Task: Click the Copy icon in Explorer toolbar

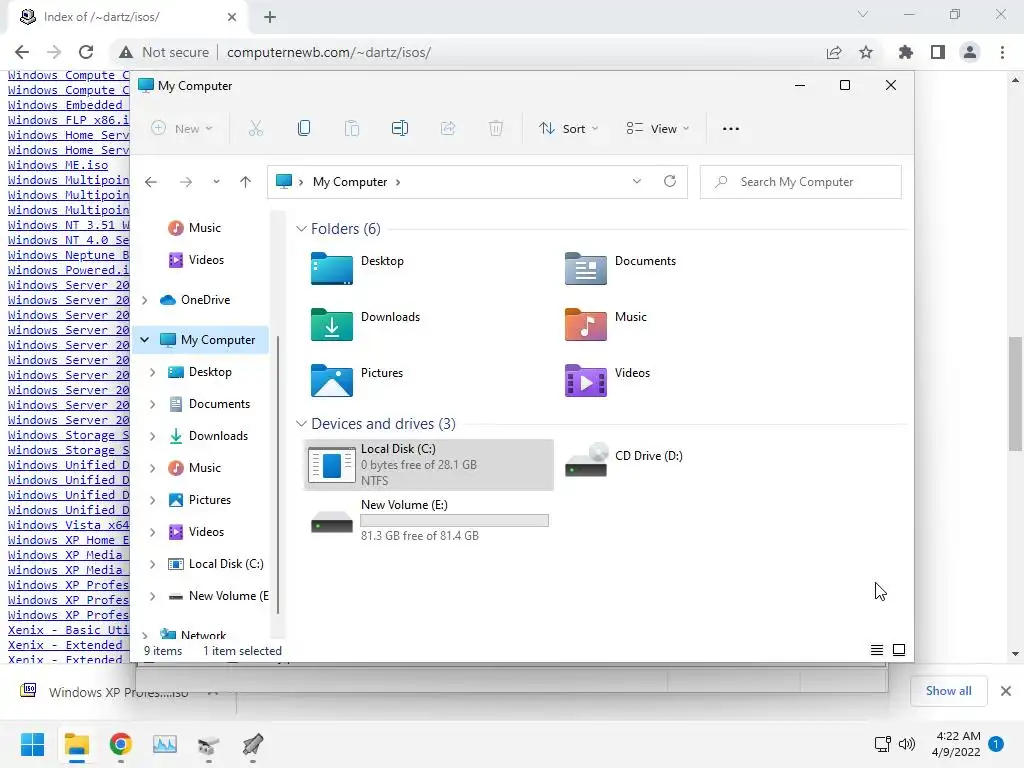Action: click(x=304, y=129)
